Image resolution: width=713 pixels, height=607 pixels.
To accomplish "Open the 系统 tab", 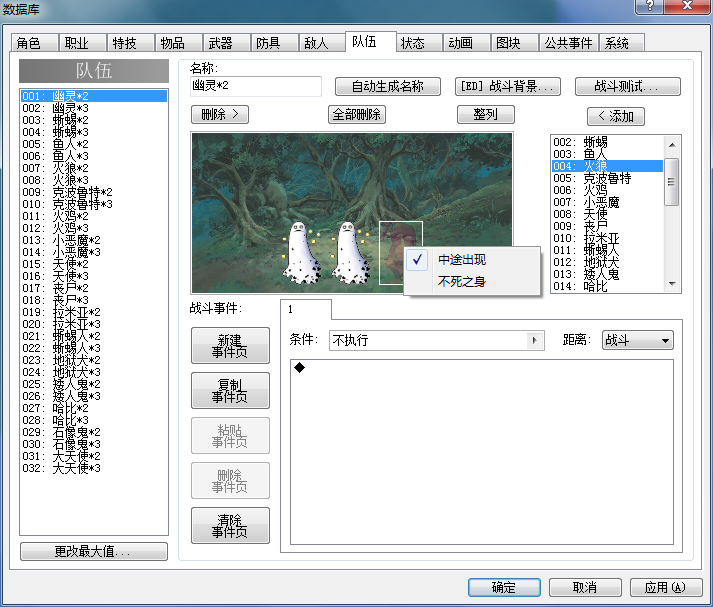I will coord(622,43).
